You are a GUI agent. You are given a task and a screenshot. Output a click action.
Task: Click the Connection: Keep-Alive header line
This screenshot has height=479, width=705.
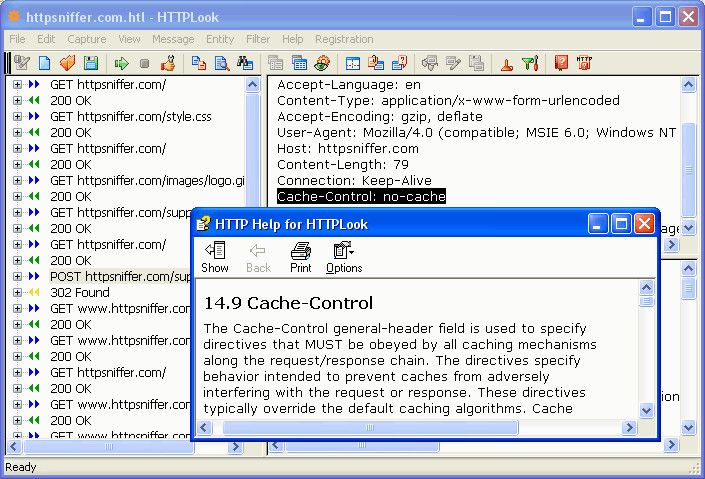click(x=354, y=180)
